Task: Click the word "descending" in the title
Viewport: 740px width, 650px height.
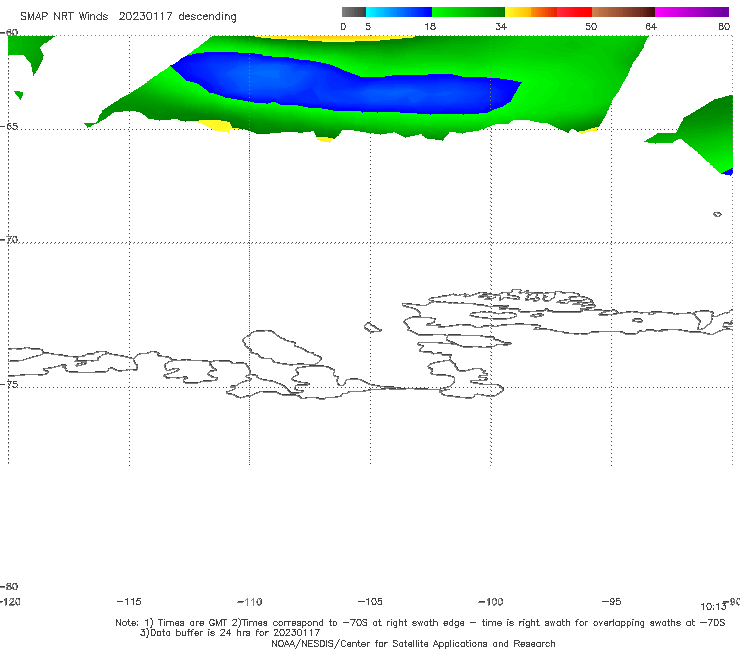Action: click(x=208, y=17)
